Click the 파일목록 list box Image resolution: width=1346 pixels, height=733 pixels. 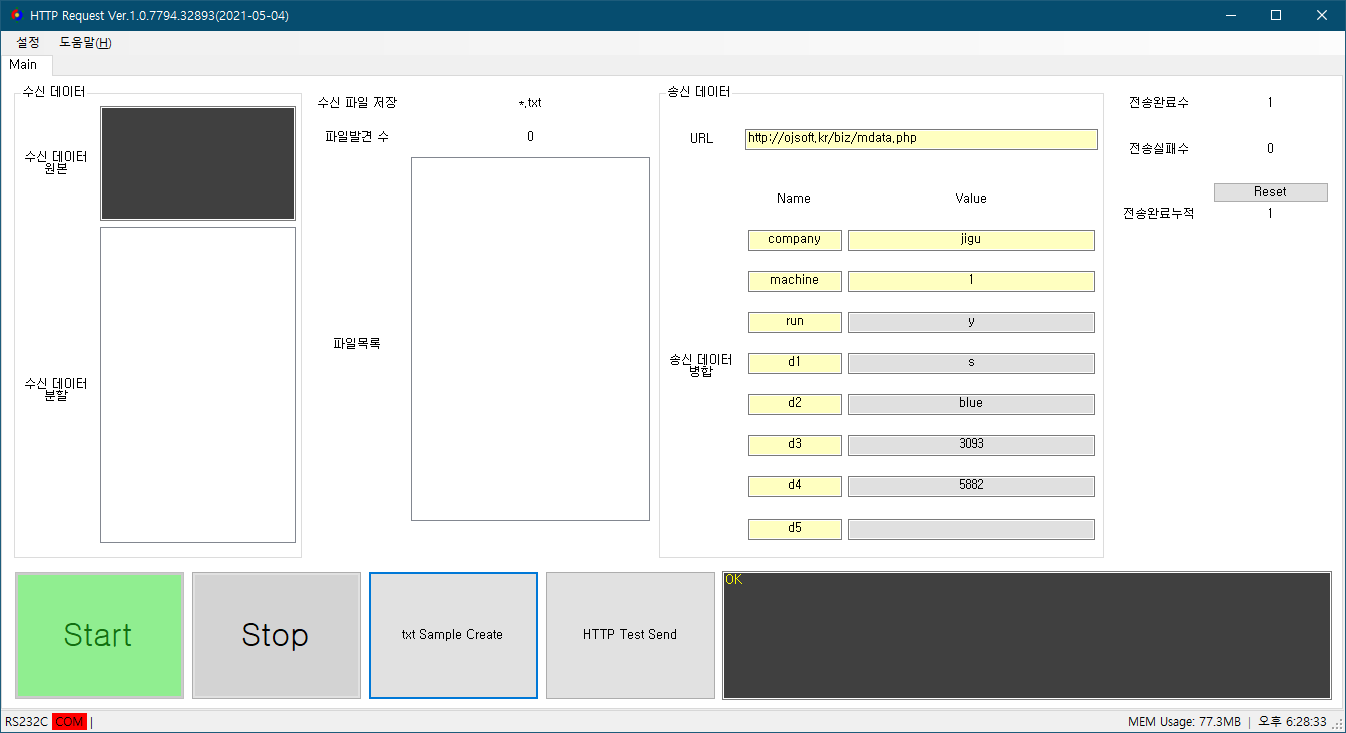(530, 339)
